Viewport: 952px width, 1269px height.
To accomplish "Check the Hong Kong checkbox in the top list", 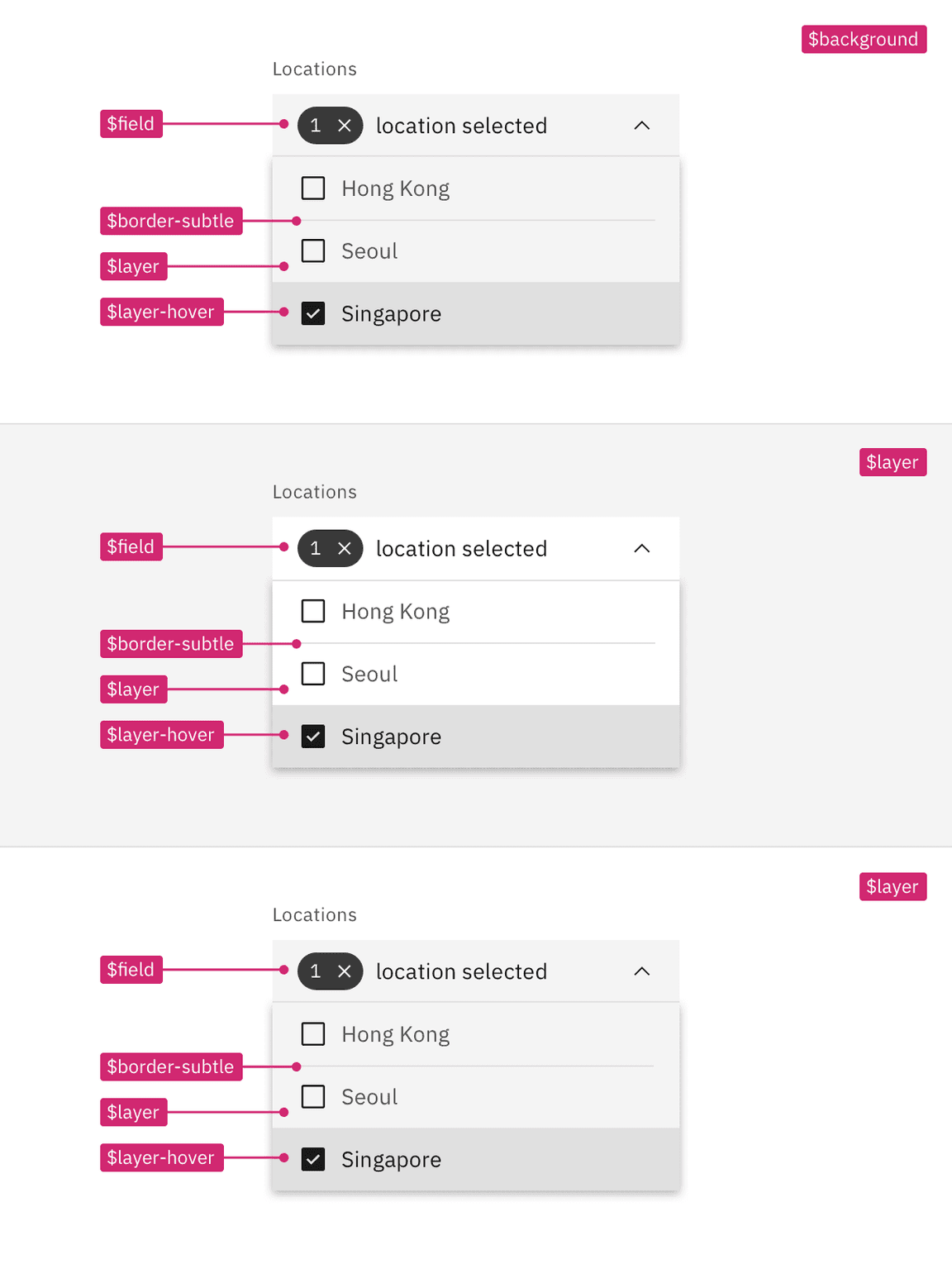I will (313, 188).
